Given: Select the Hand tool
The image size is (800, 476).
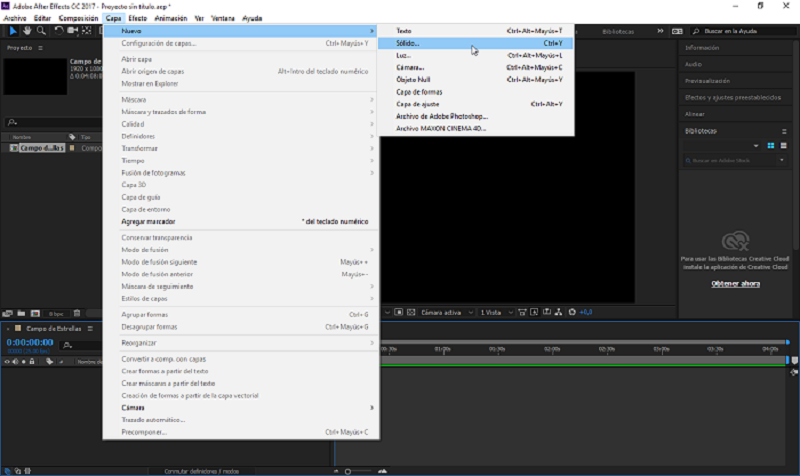Looking at the screenshot, I should (x=27, y=31).
